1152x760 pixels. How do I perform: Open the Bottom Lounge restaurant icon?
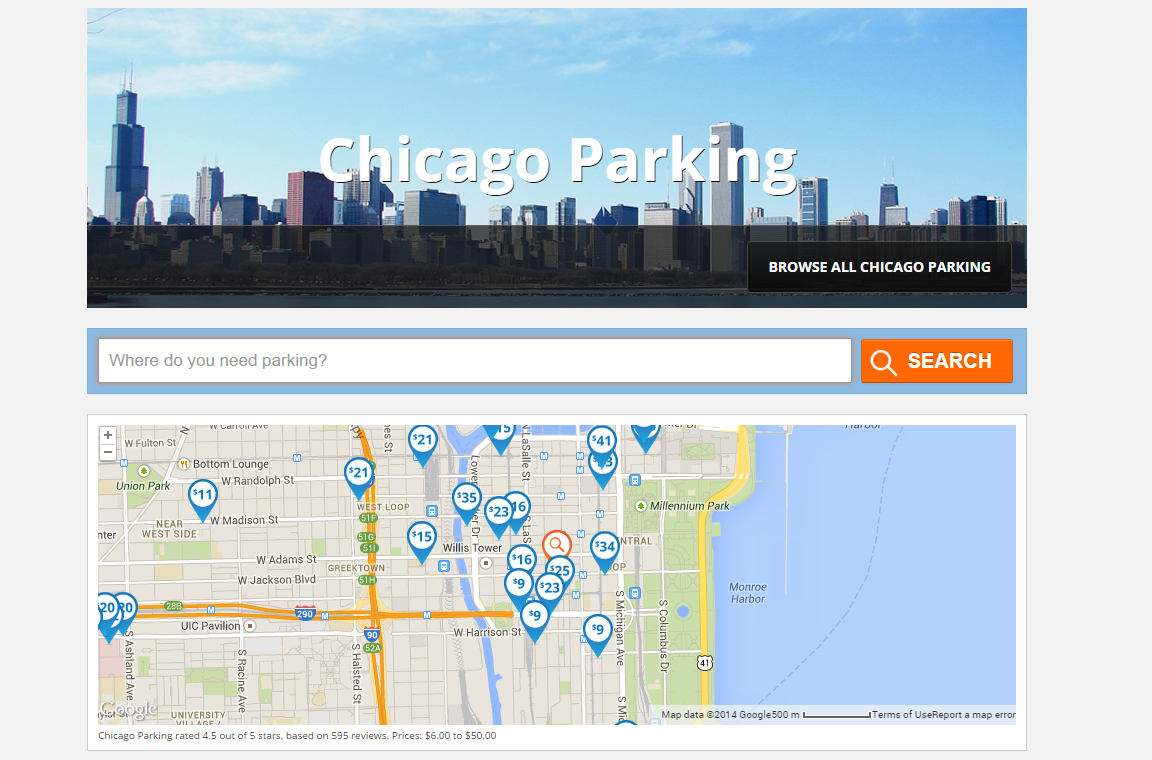(184, 464)
